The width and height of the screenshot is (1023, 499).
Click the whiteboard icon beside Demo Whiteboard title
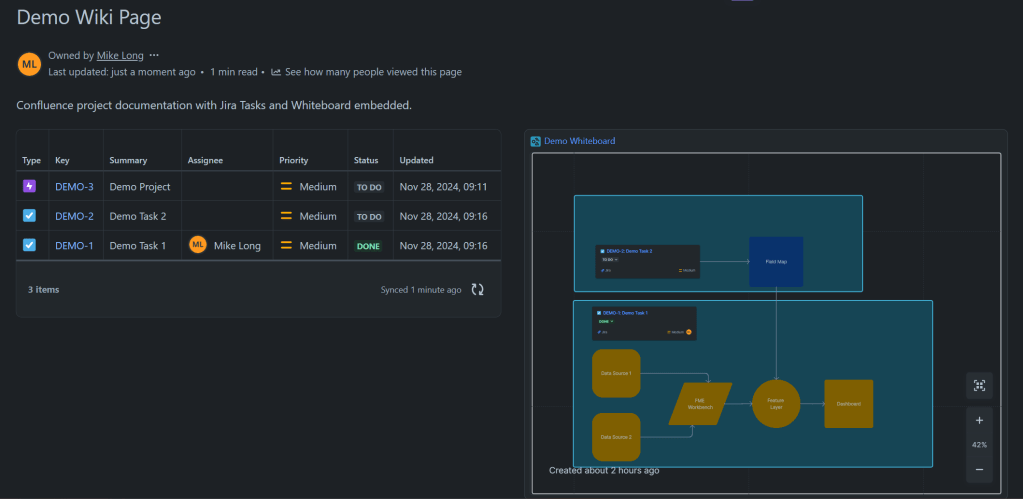coord(536,141)
